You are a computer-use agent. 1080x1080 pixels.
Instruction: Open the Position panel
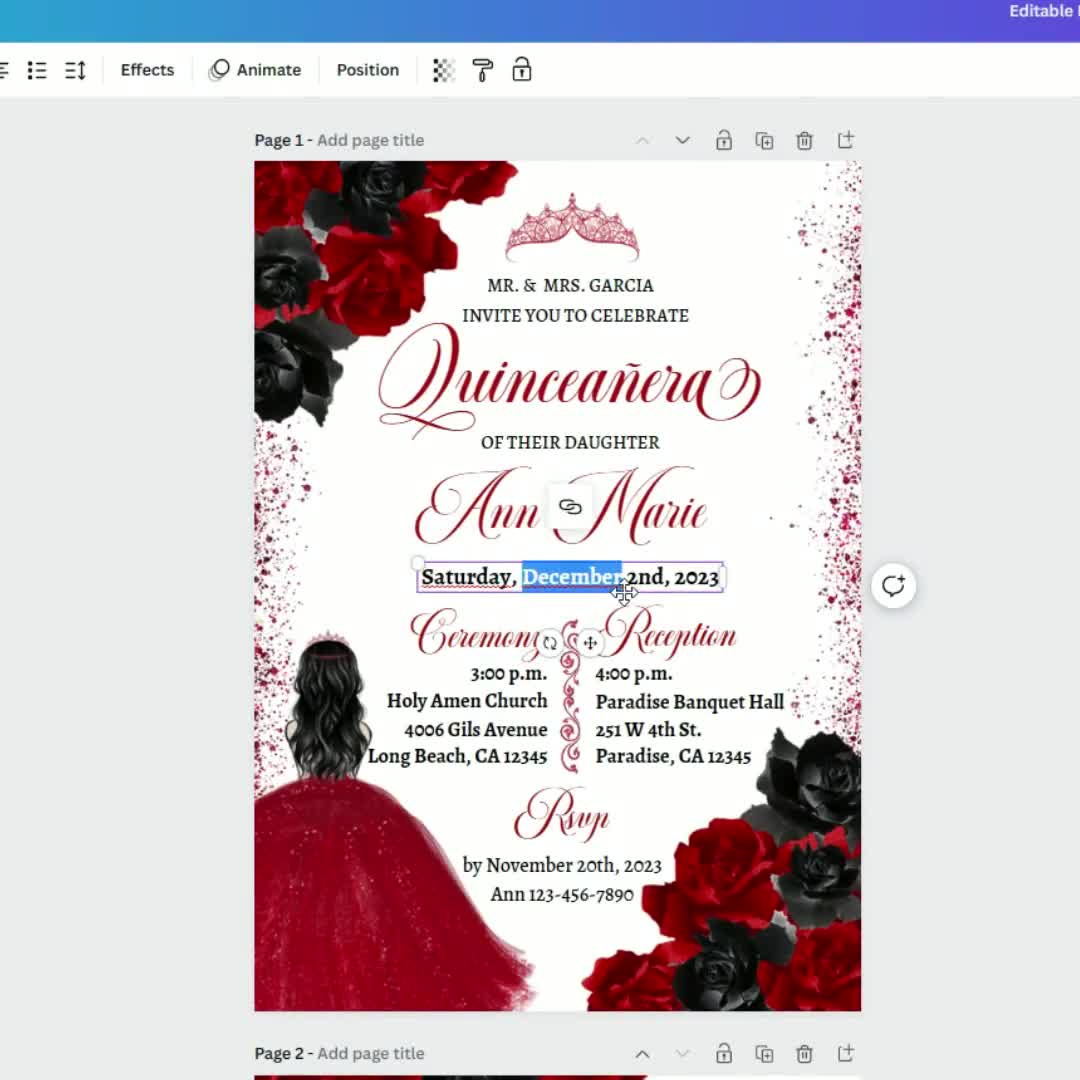367,70
